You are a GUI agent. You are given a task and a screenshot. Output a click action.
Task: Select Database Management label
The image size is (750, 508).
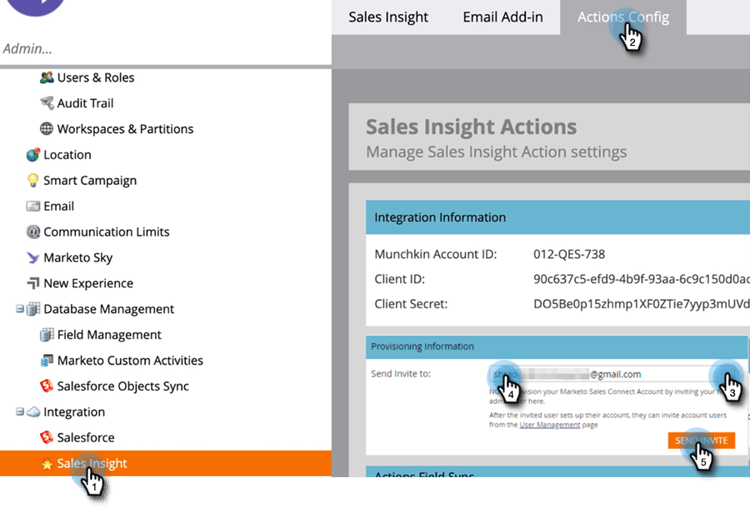(x=109, y=309)
